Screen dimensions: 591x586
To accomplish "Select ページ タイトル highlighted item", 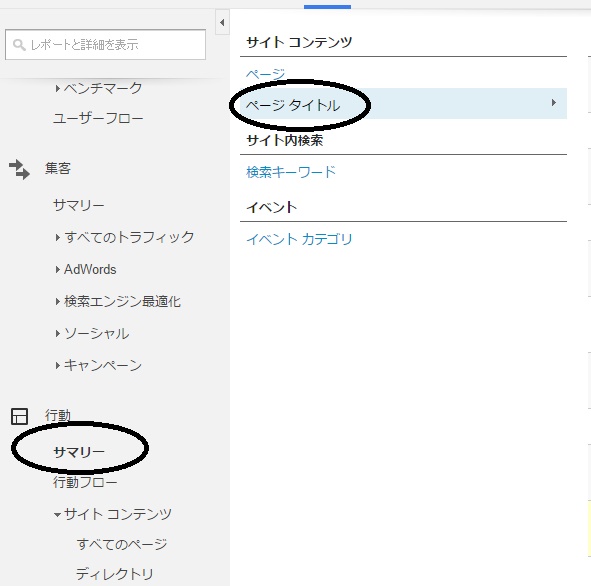I will [403, 104].
